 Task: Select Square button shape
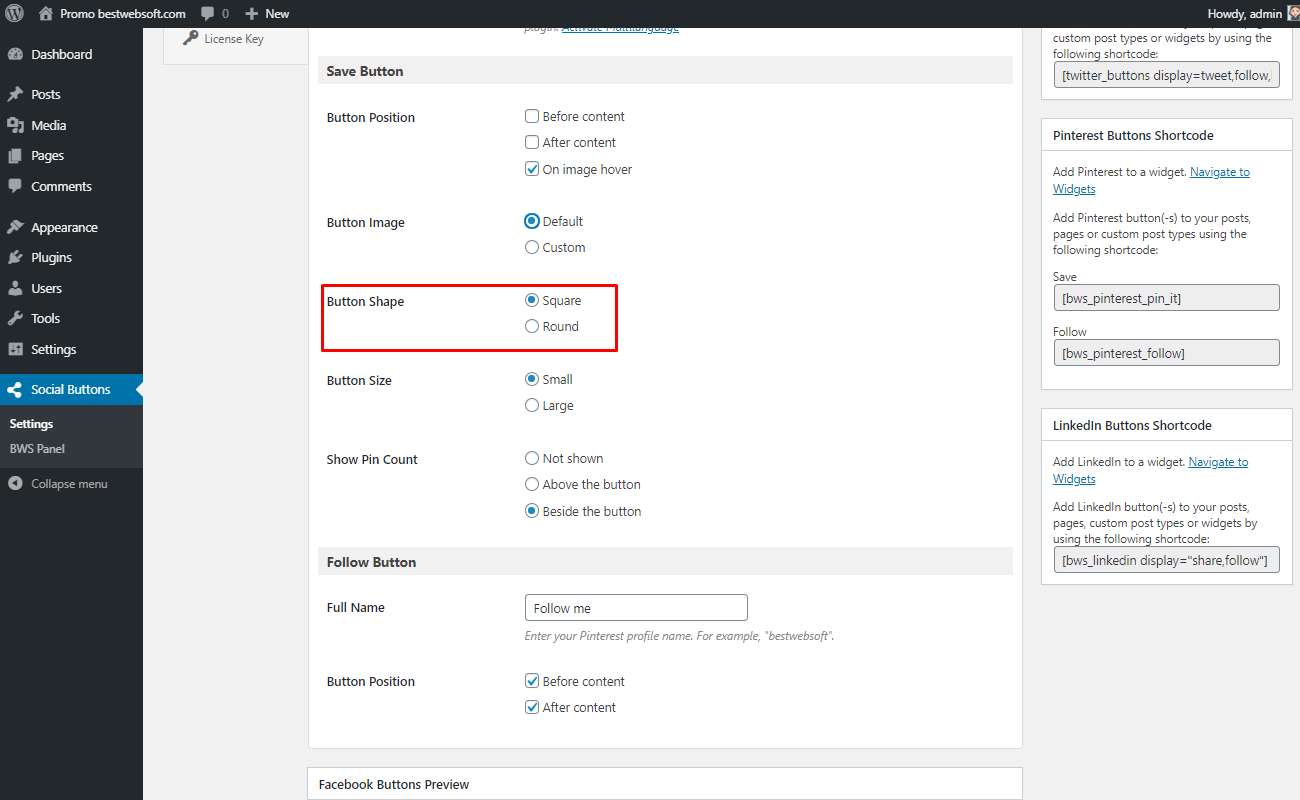coord(532,300)
